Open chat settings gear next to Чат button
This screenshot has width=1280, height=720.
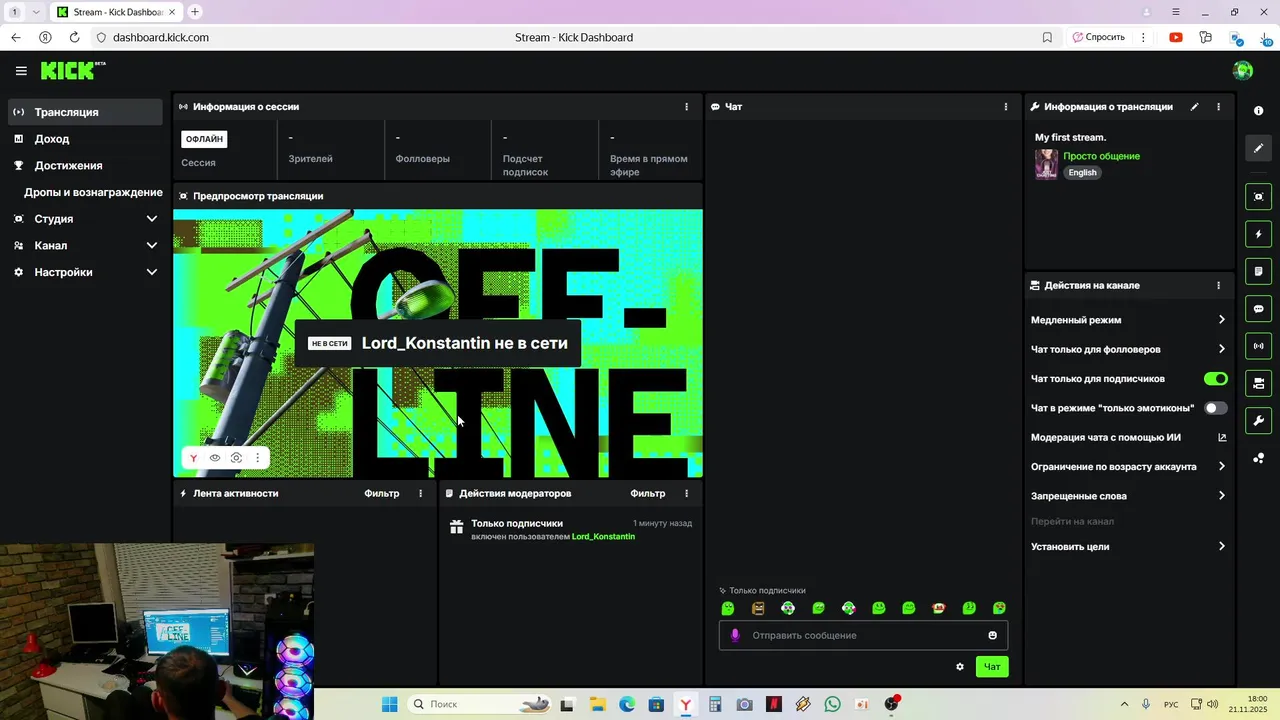click(960, 667)
